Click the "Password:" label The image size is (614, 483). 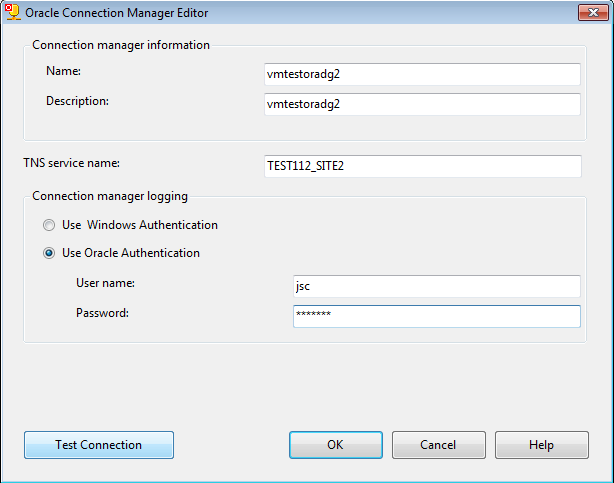click(102, 313)
